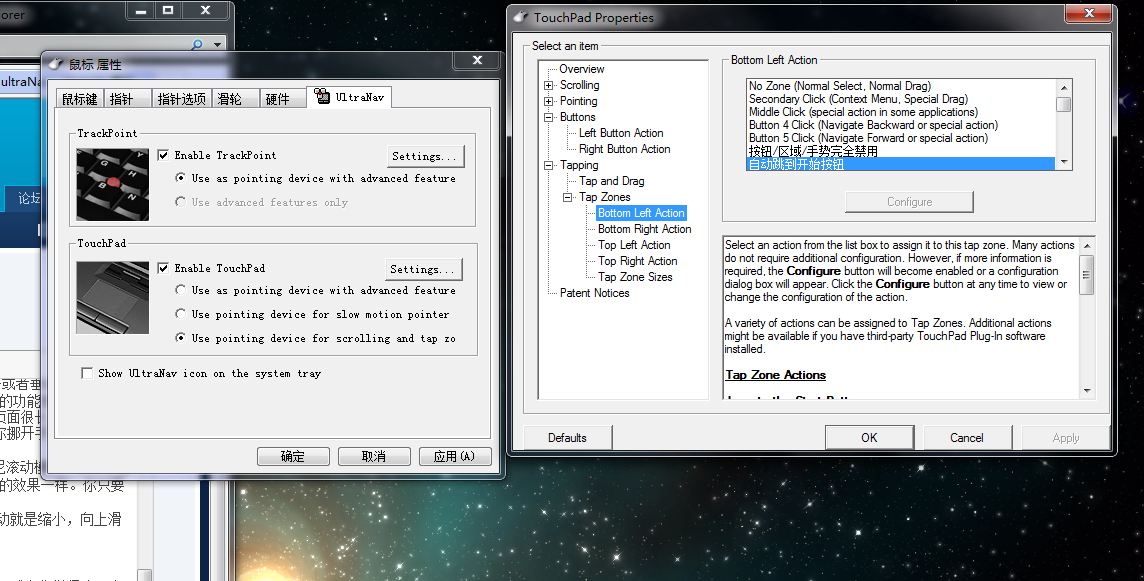
Task: Select TouchPad slow motion pointer option
Action: (x=180, y=314)
